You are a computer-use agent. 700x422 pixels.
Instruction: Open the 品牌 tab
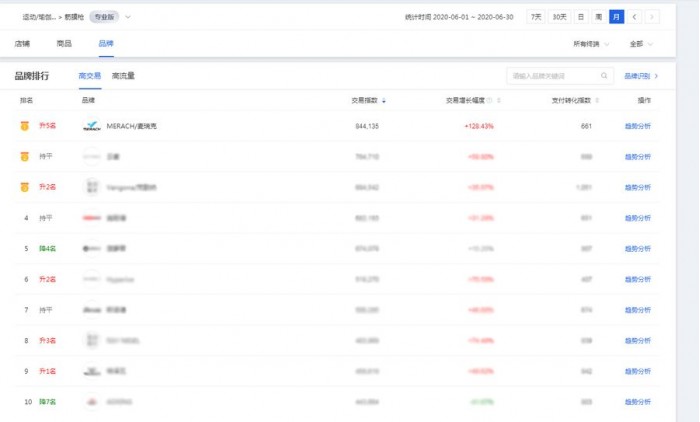click(x=106, y=43)
